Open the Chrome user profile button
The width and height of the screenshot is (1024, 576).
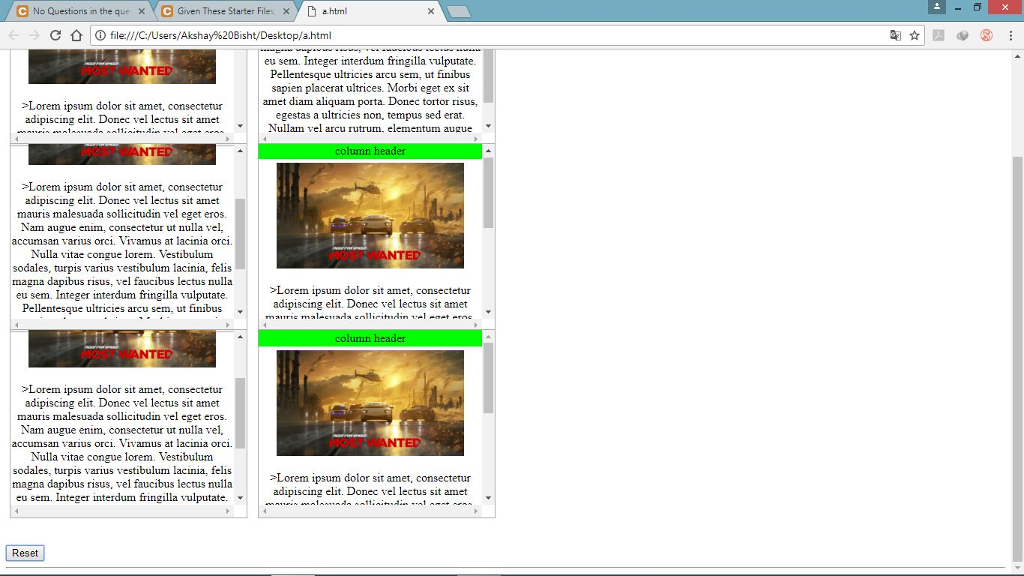[x=936, y=7]
